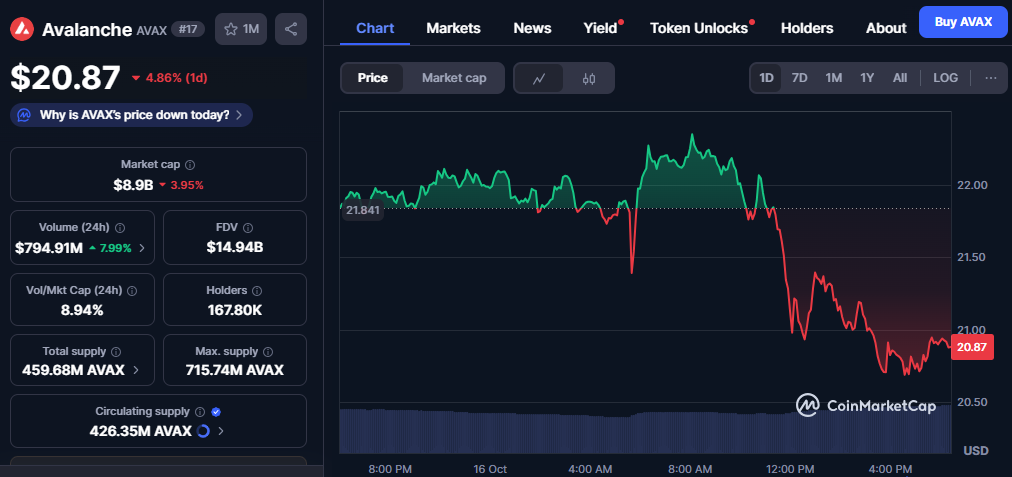Click info icon next to Market cap

[190, 165]
